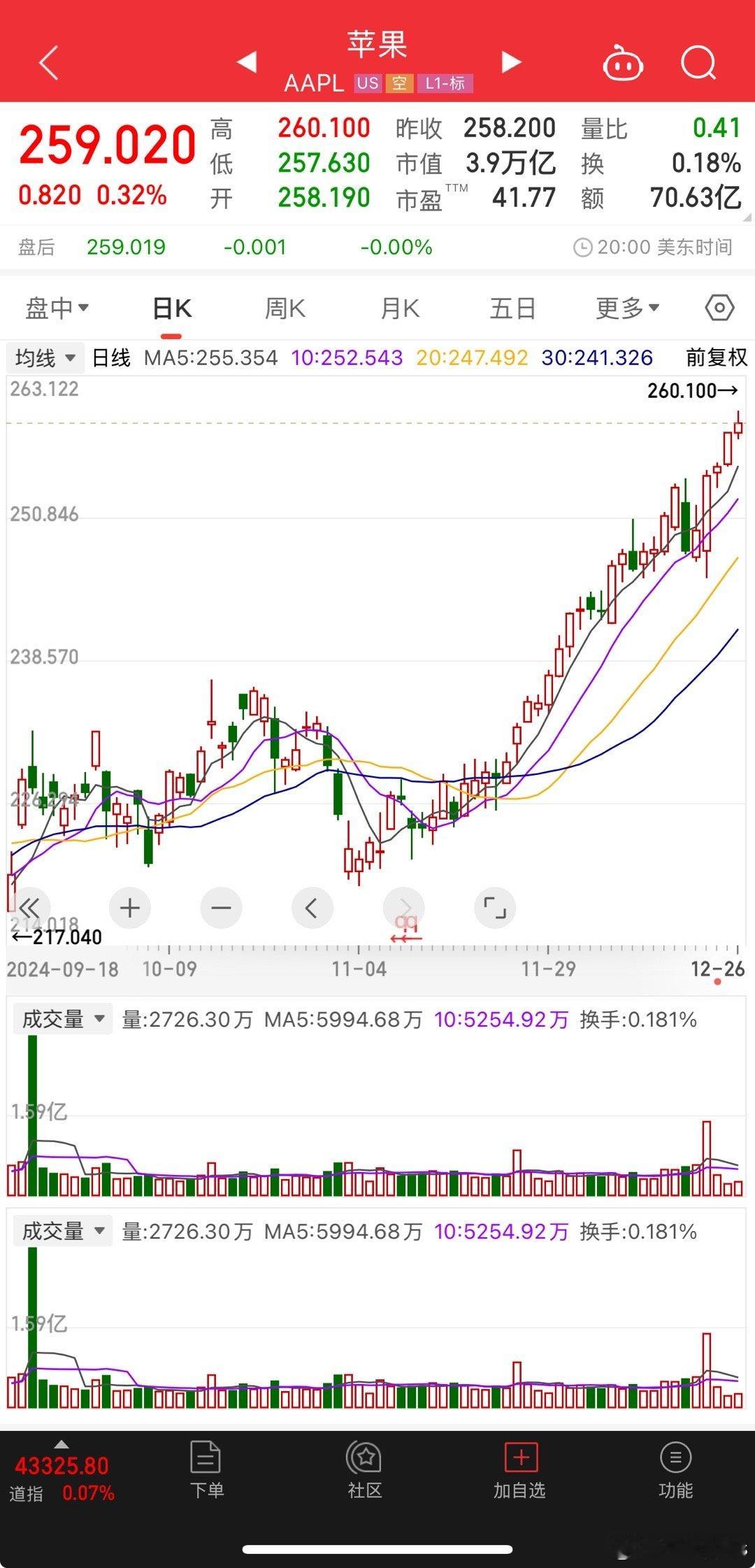Tap the low price 257.630
The image size is (755, 1568).
324,163
